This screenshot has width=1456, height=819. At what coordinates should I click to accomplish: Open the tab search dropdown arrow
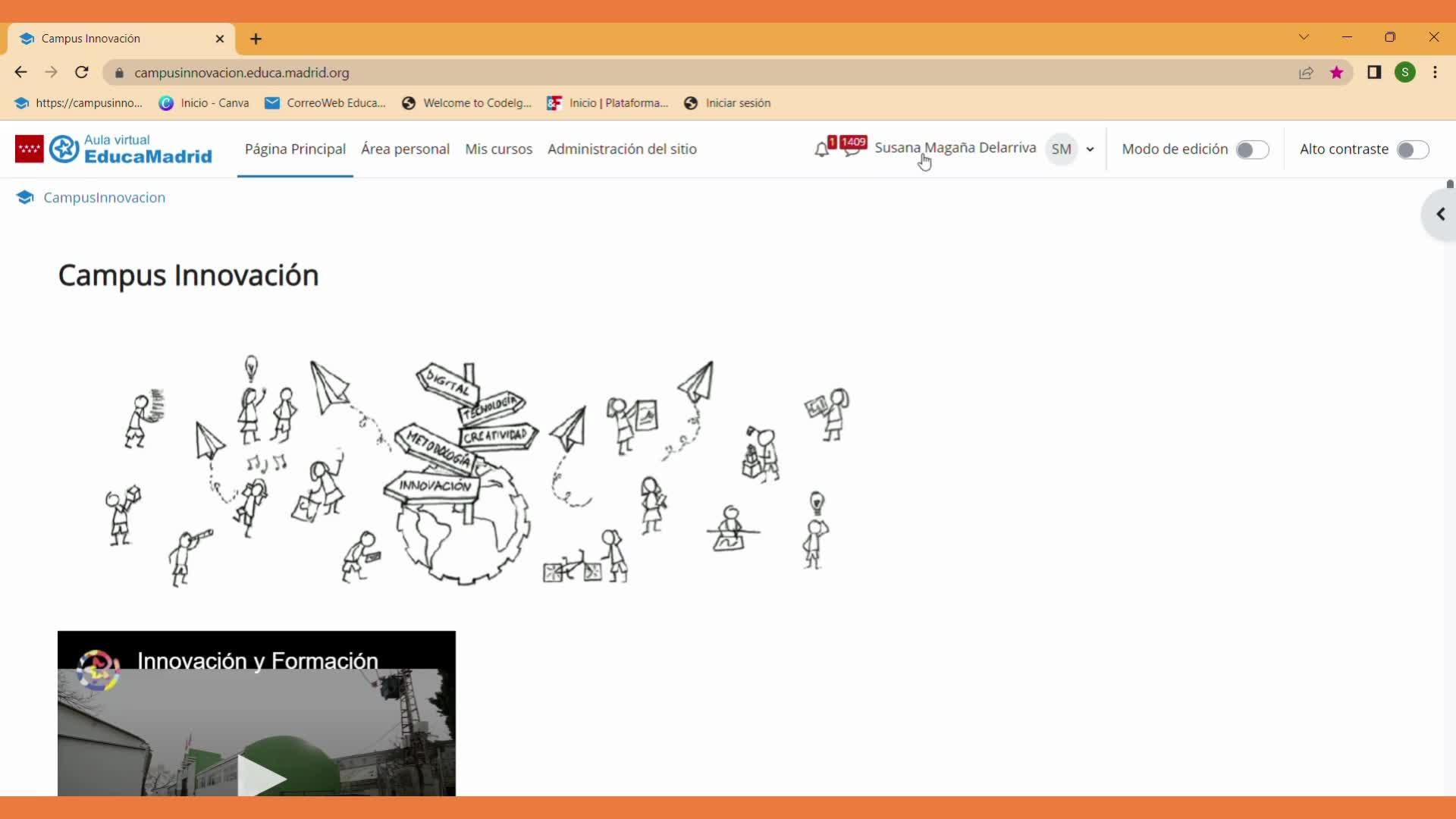1304,37
